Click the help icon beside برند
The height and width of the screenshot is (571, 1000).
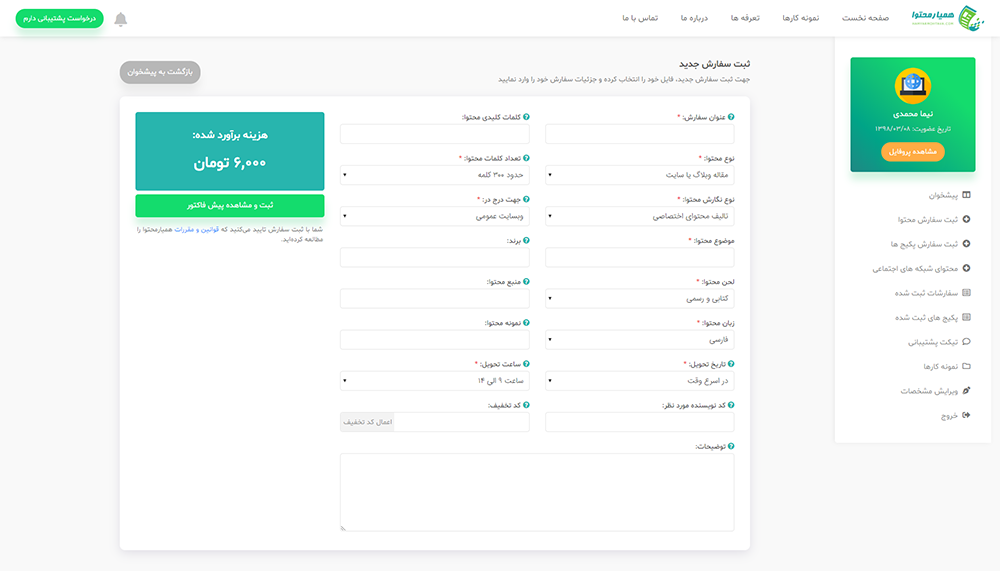pos(526,241)
